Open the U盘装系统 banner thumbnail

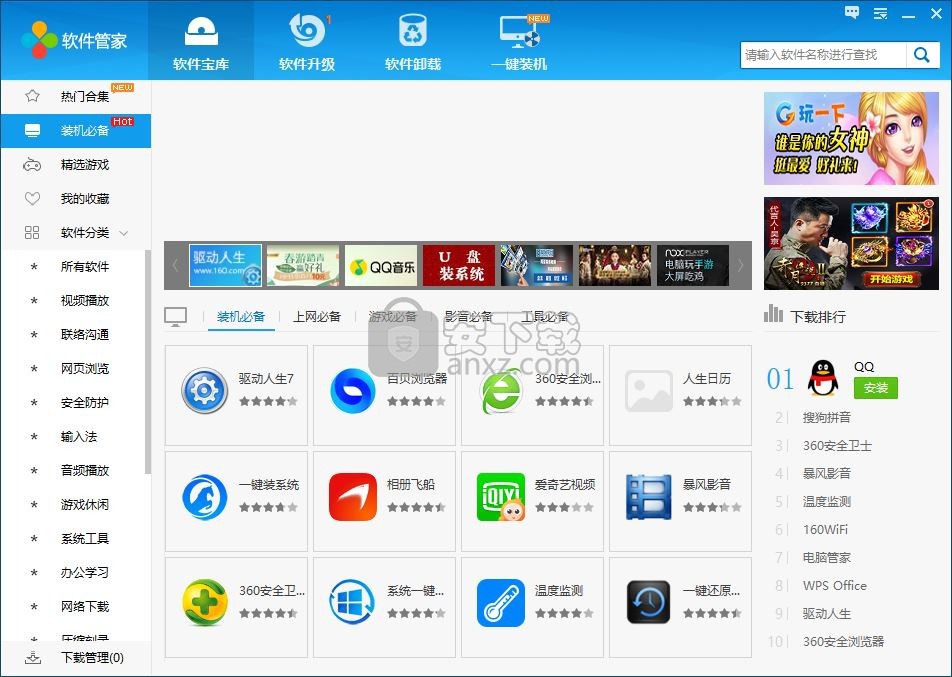(x=459, y=265)
